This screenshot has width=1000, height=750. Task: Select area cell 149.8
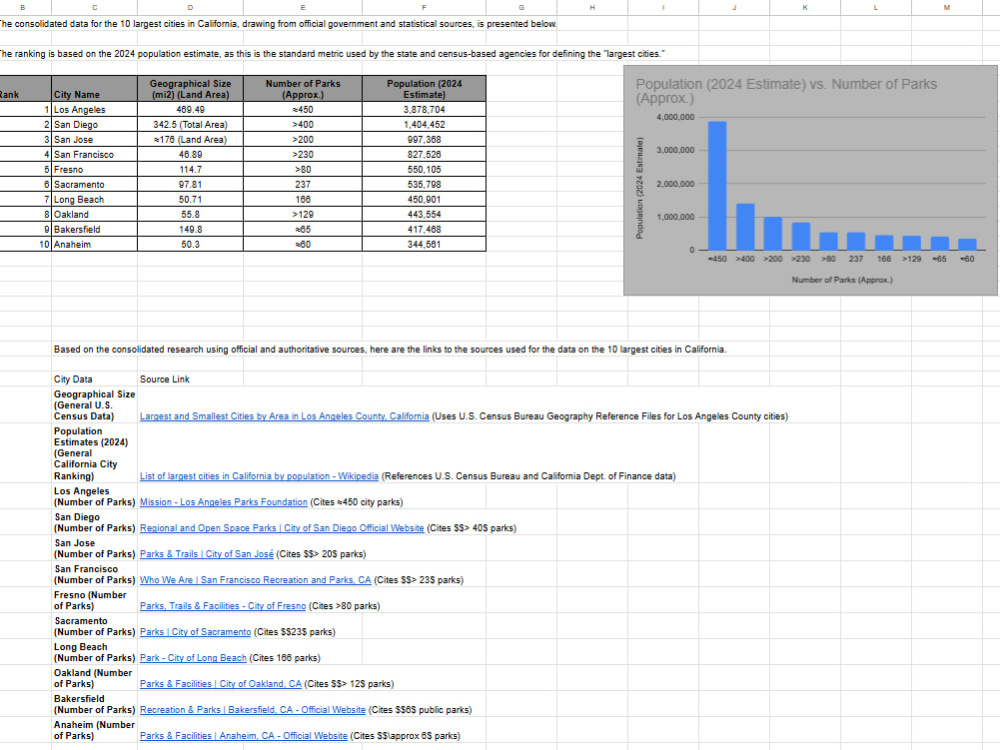pyautogui.click(x=190, y=230)
